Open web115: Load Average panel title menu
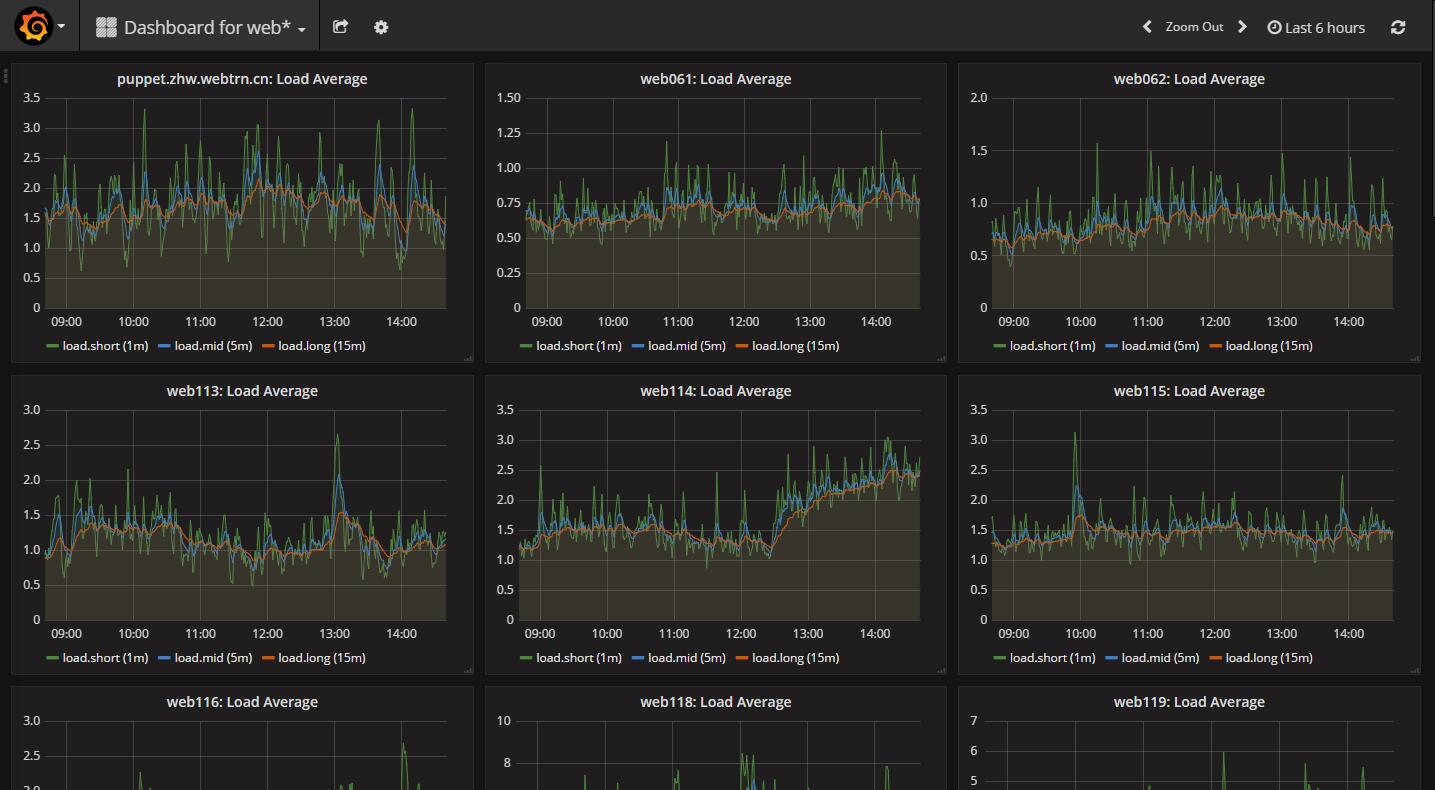The image size is (1435, 790). 1189,391
